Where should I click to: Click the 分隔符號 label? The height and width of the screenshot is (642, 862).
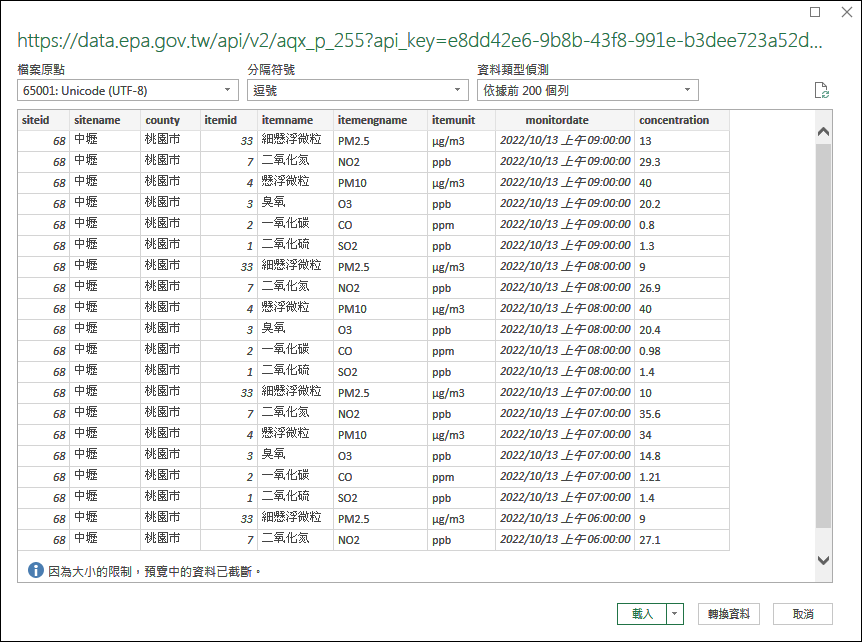271,69
